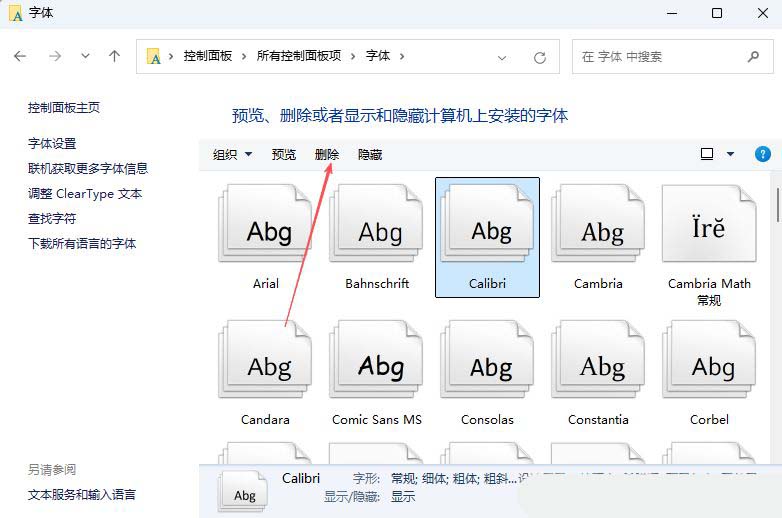
Task: Open recent locations dropdown chevron
Action: click(x=85, y=56)
